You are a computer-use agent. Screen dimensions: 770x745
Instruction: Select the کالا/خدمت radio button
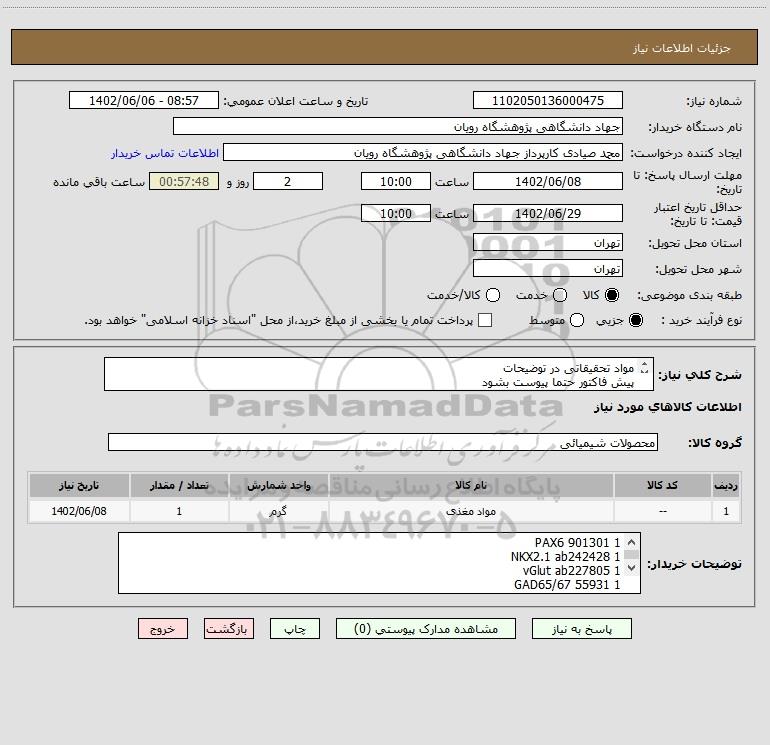click(x=493, y=295)
